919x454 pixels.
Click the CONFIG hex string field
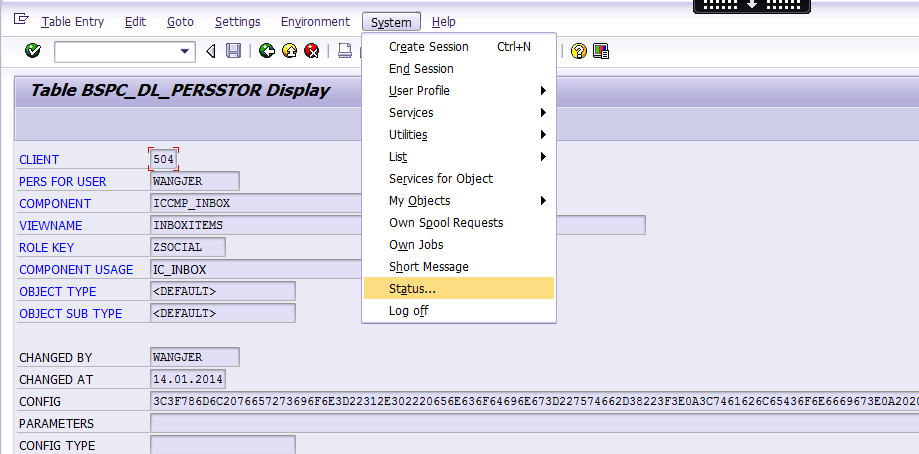534,401
